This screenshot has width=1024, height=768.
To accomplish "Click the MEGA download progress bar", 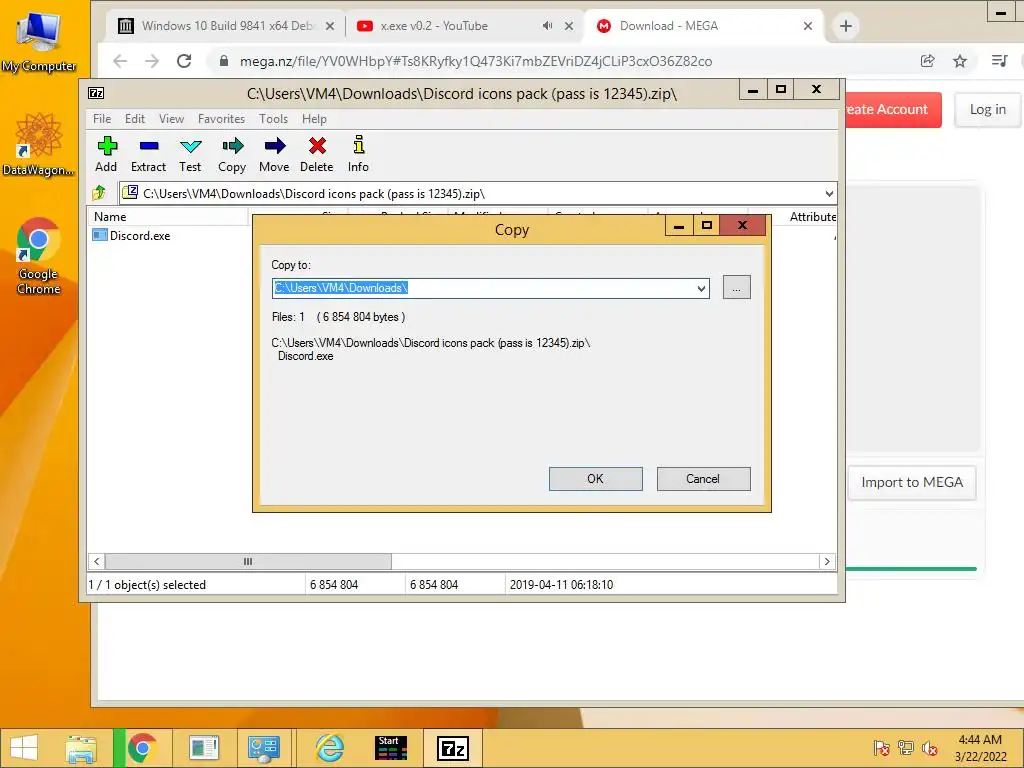I will point(912,569).
